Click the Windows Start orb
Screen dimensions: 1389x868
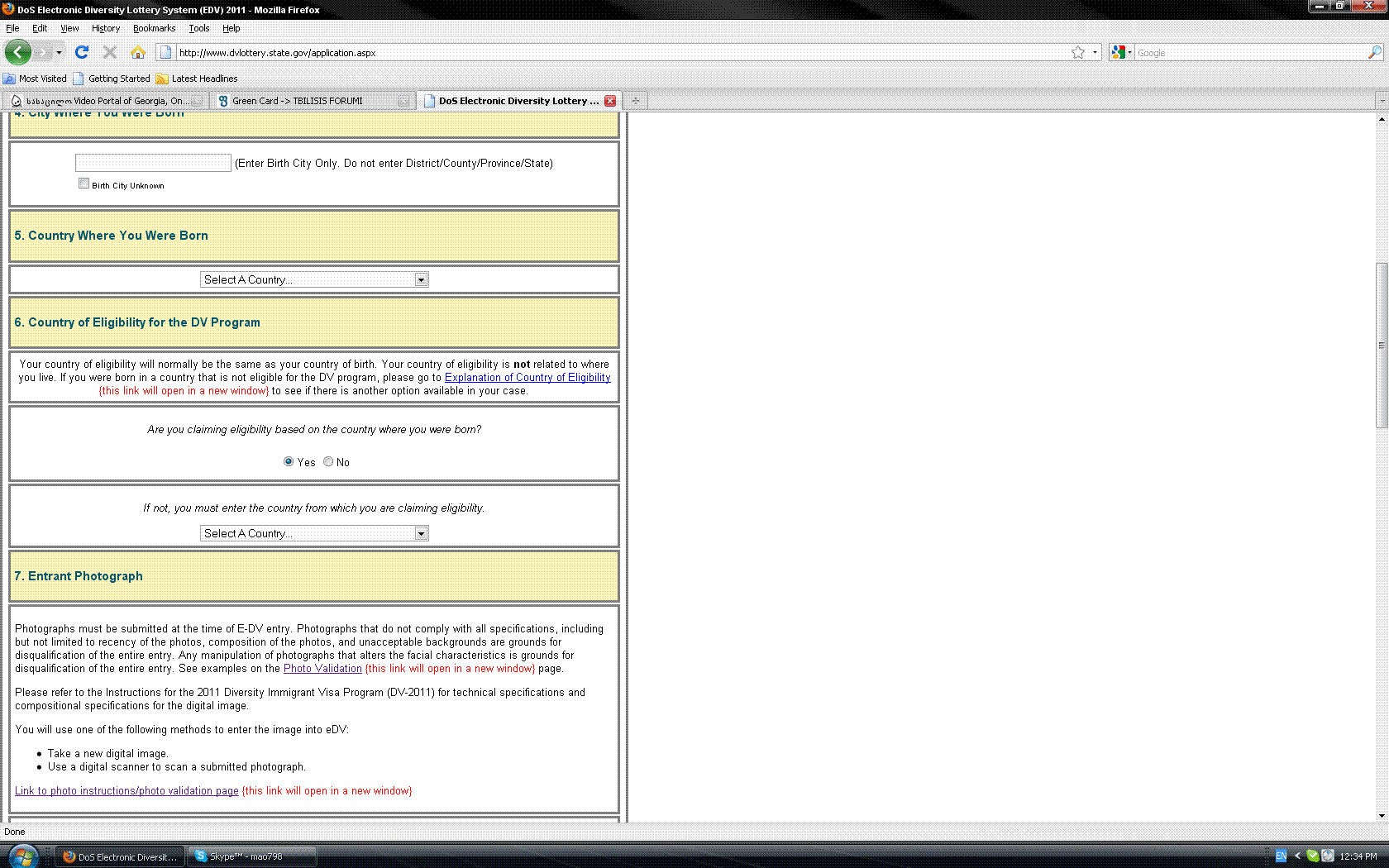click(22, 856)
